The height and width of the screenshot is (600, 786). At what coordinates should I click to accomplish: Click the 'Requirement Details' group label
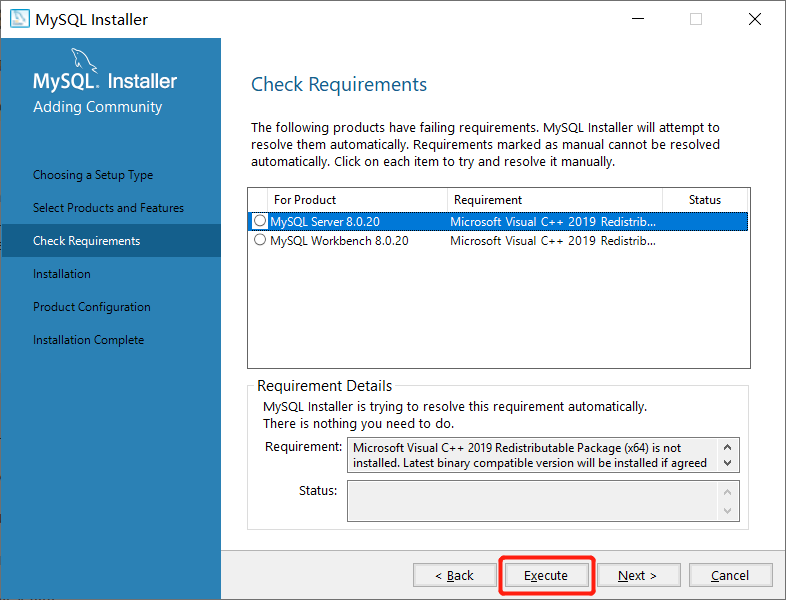click(x=324, y=385)
